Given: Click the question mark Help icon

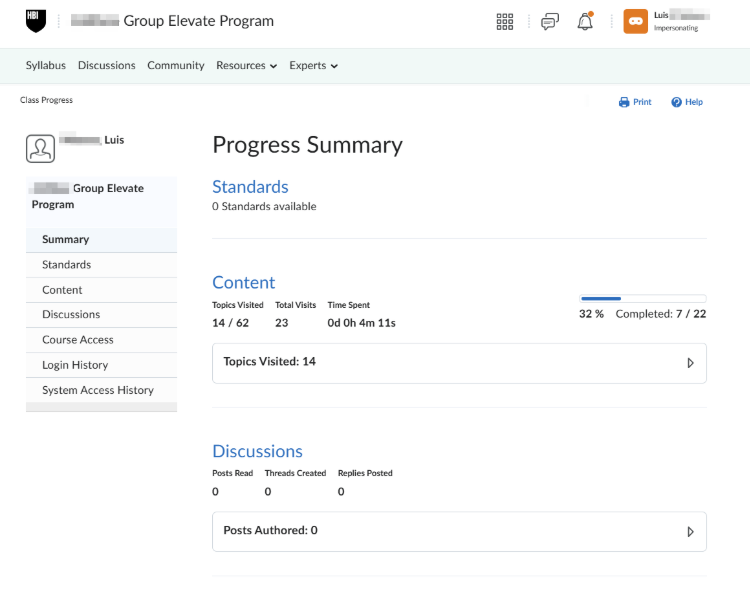Looking at the screenshot, I should (676, 102).
